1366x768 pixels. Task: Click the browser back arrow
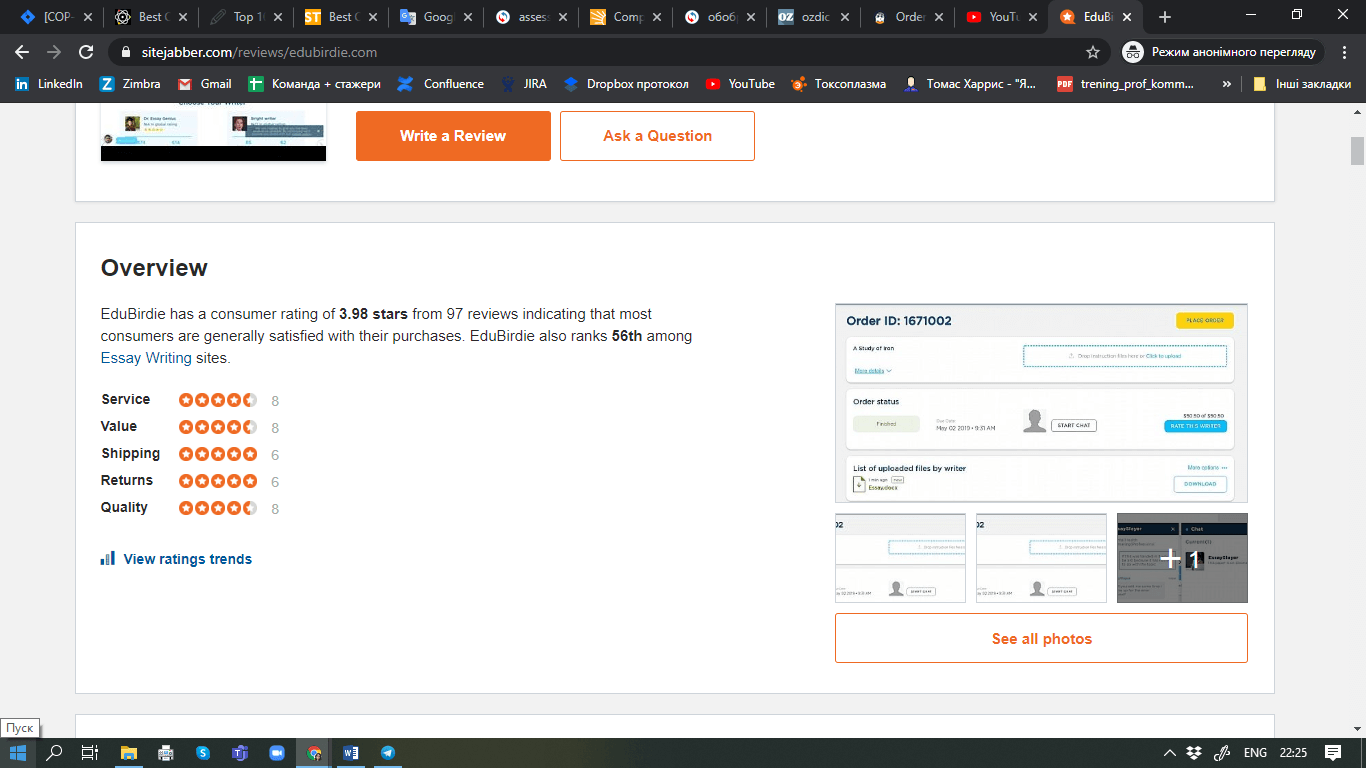22,52
